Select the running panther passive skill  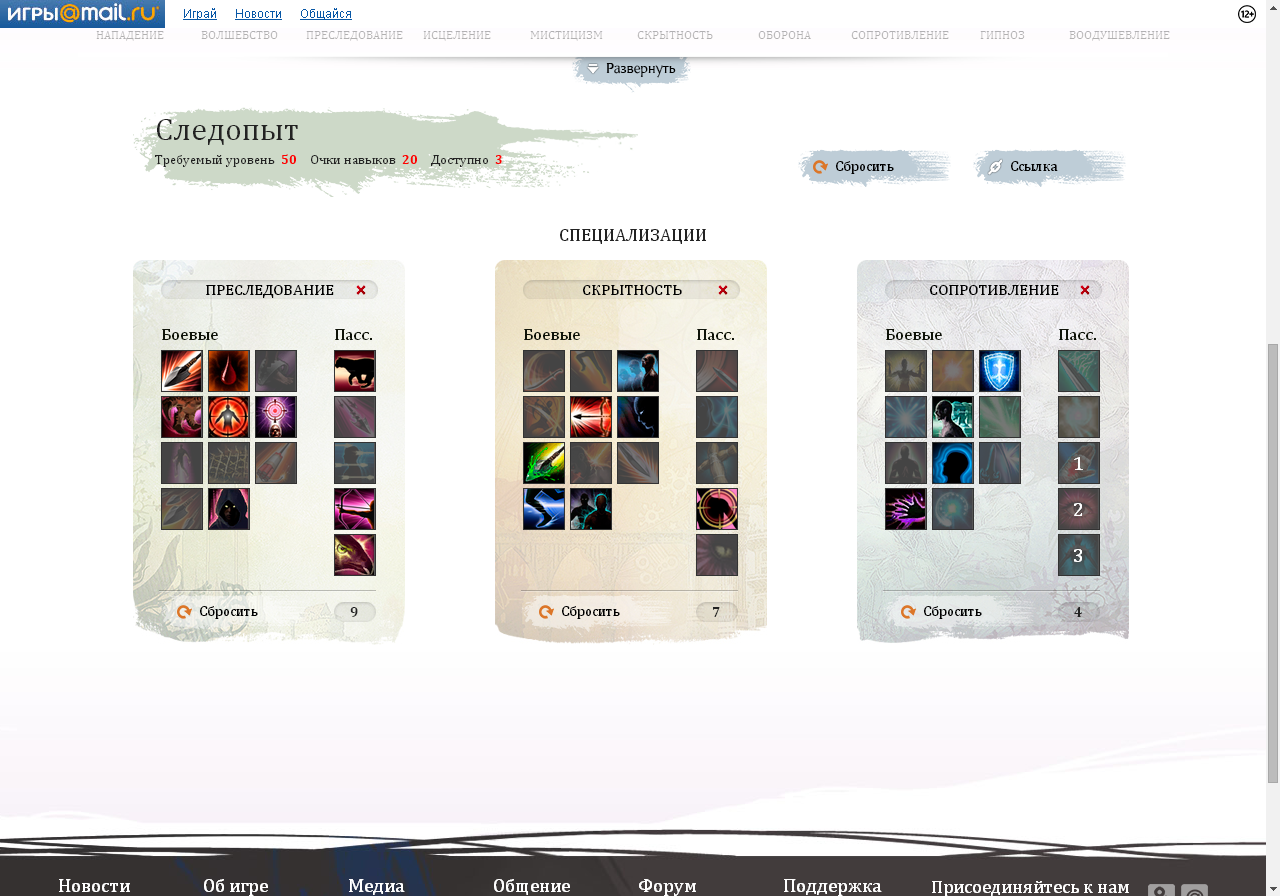355,371
